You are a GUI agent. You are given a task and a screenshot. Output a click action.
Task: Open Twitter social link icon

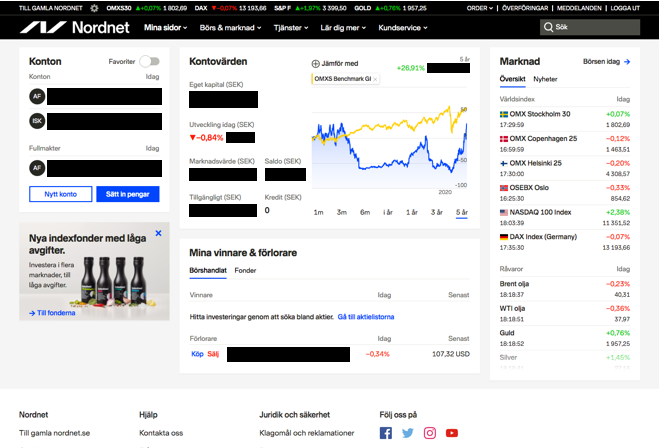click(x=408, y=433)
